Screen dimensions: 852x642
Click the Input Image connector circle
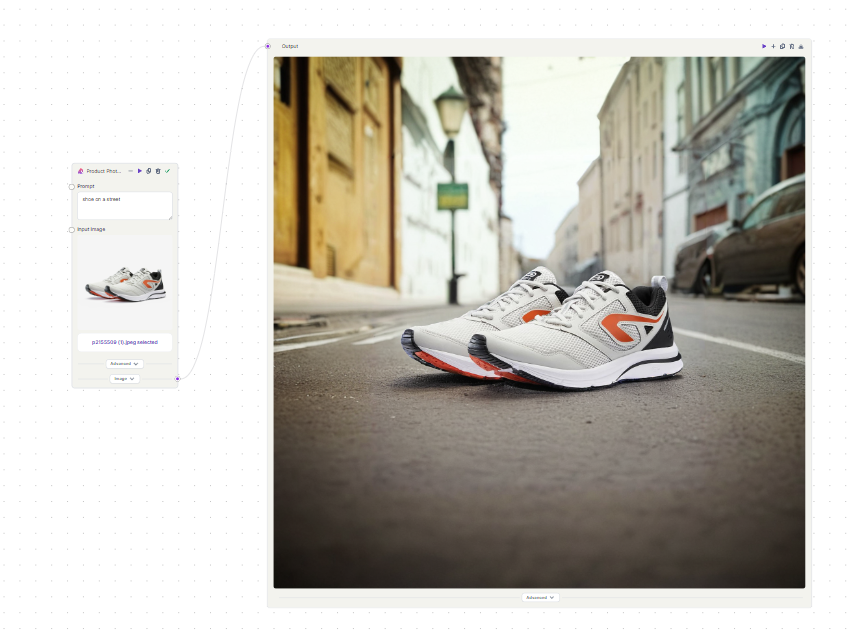pos(72,230)
